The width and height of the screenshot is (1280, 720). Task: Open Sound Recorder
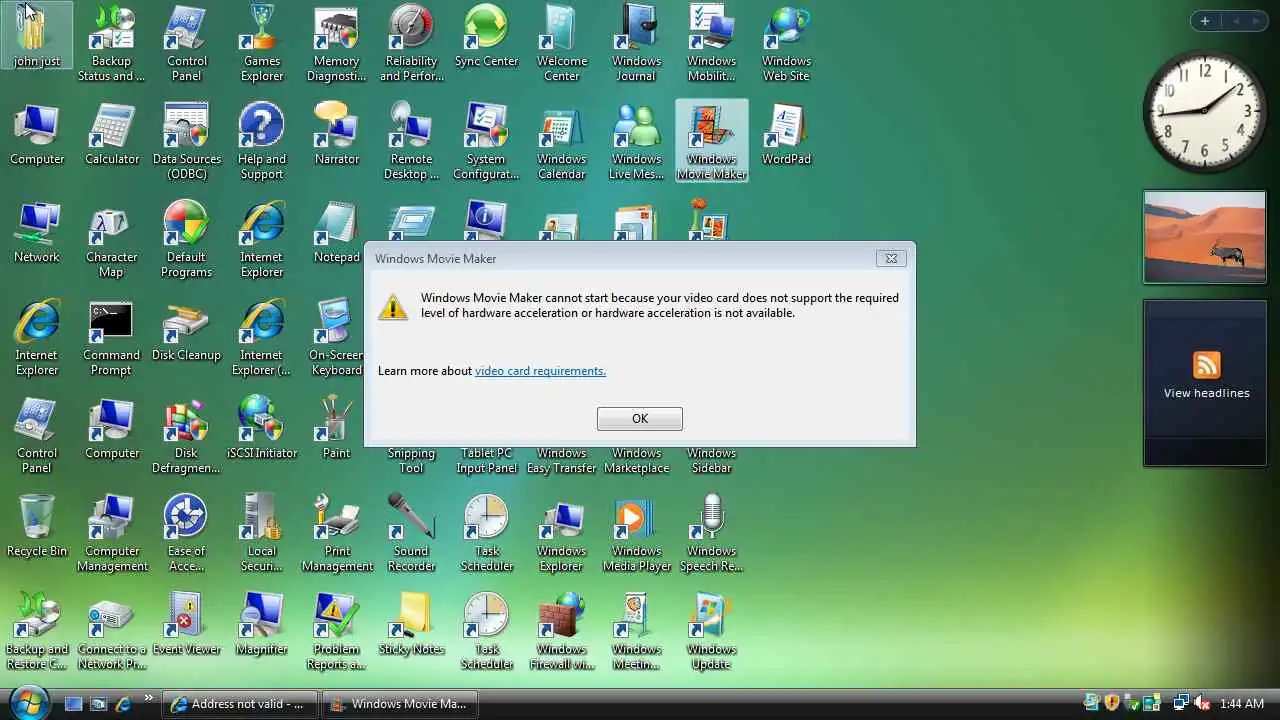[x=411, y=533]
